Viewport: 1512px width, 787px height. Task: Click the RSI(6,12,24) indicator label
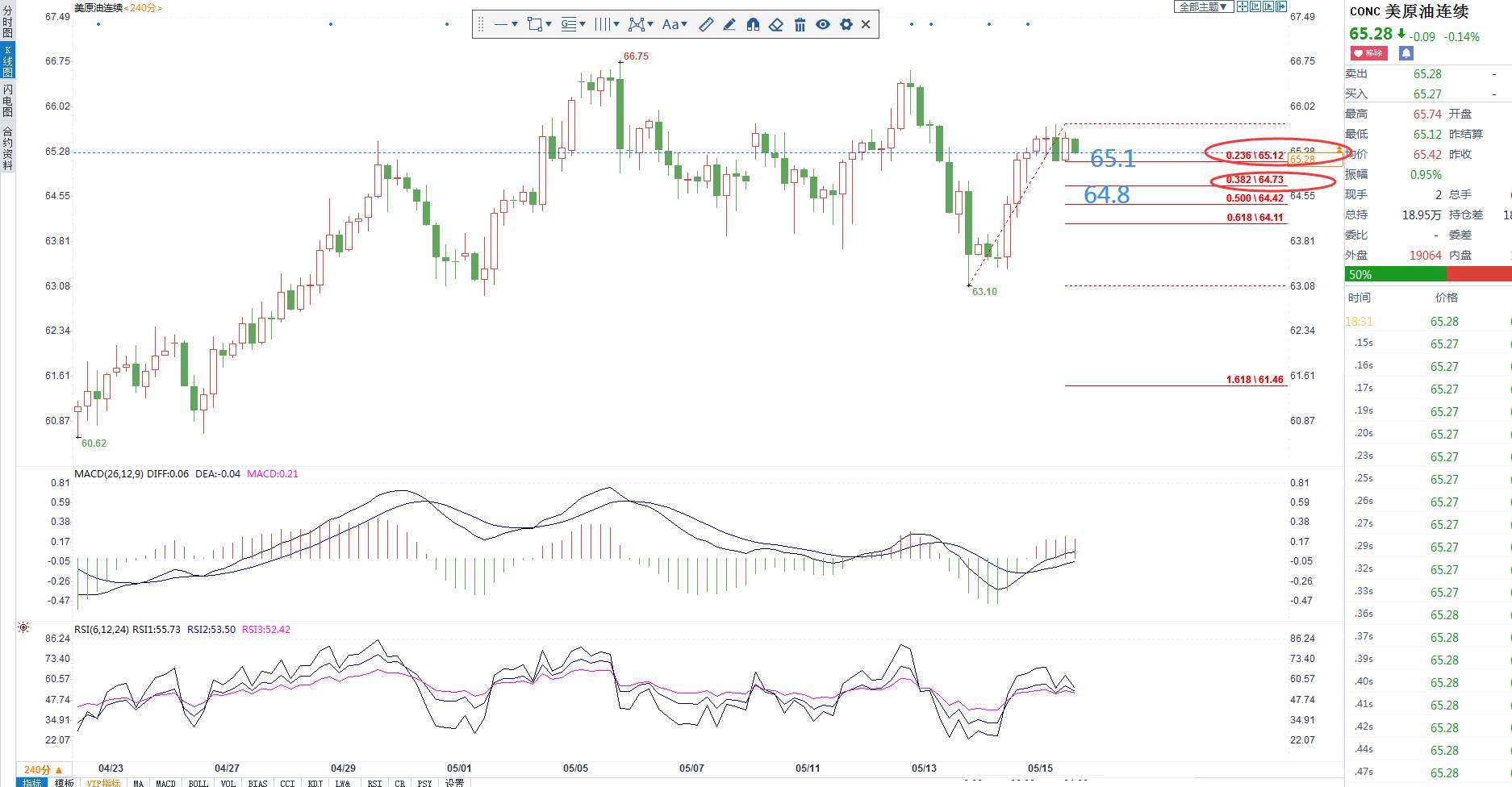(102, 630)
